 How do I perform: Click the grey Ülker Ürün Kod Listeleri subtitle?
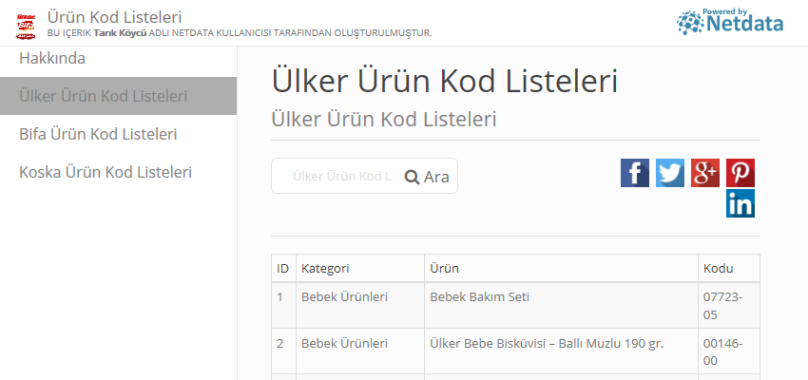tap(384, 119)
